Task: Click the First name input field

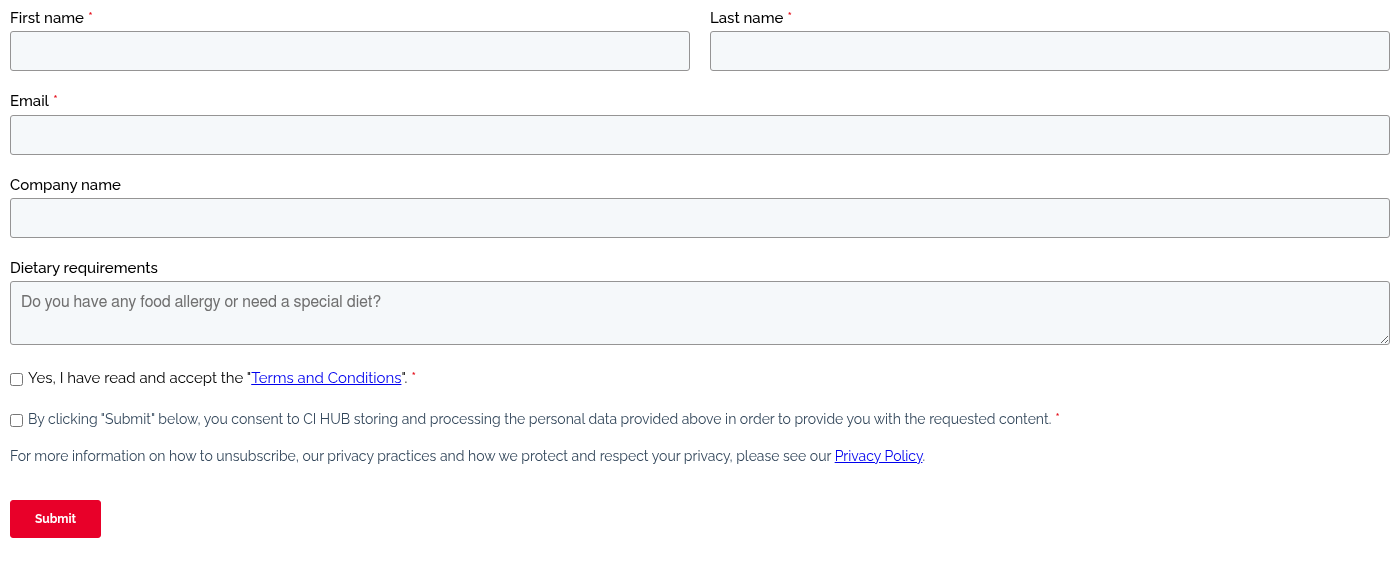Action: [x=350, y=51]
